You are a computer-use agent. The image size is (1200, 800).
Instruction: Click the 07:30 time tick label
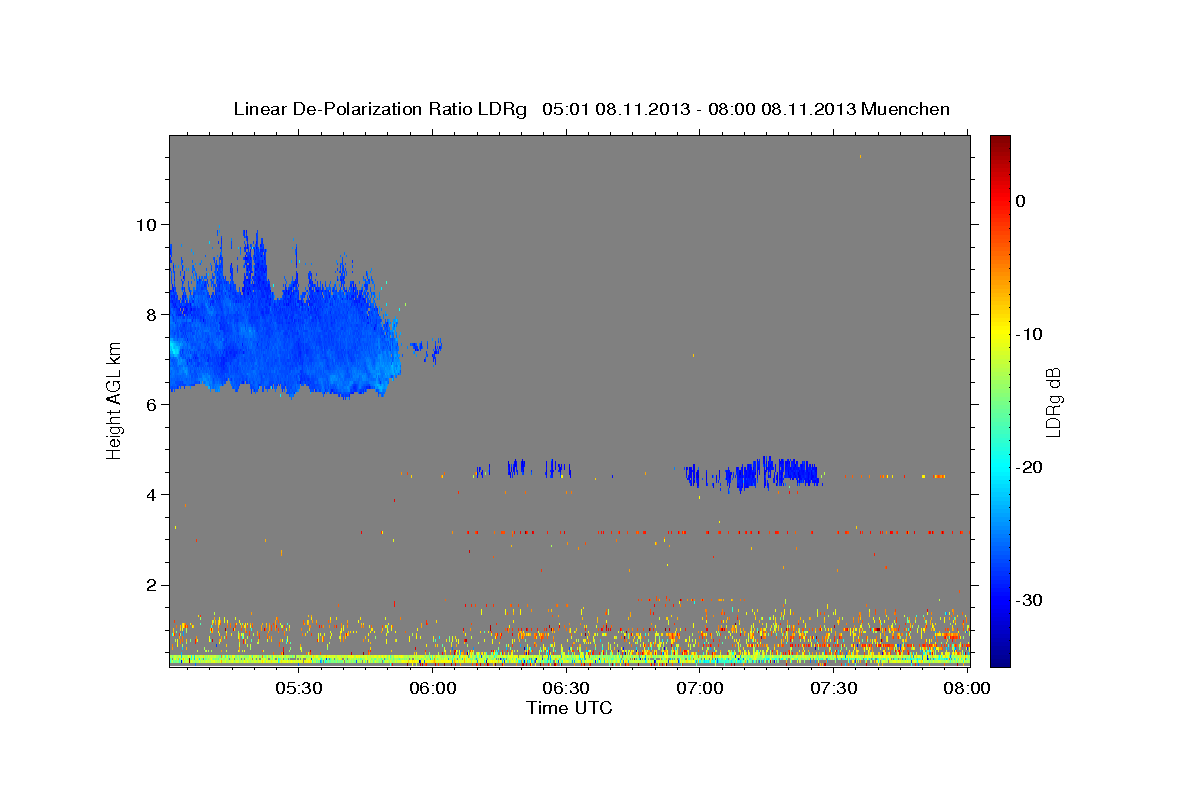pyautogui.click(x=834, y=688)
